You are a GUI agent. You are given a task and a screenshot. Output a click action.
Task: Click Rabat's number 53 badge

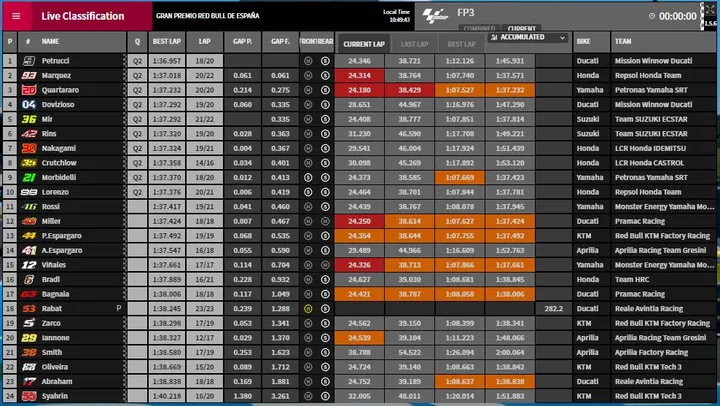tap(29, 309)
